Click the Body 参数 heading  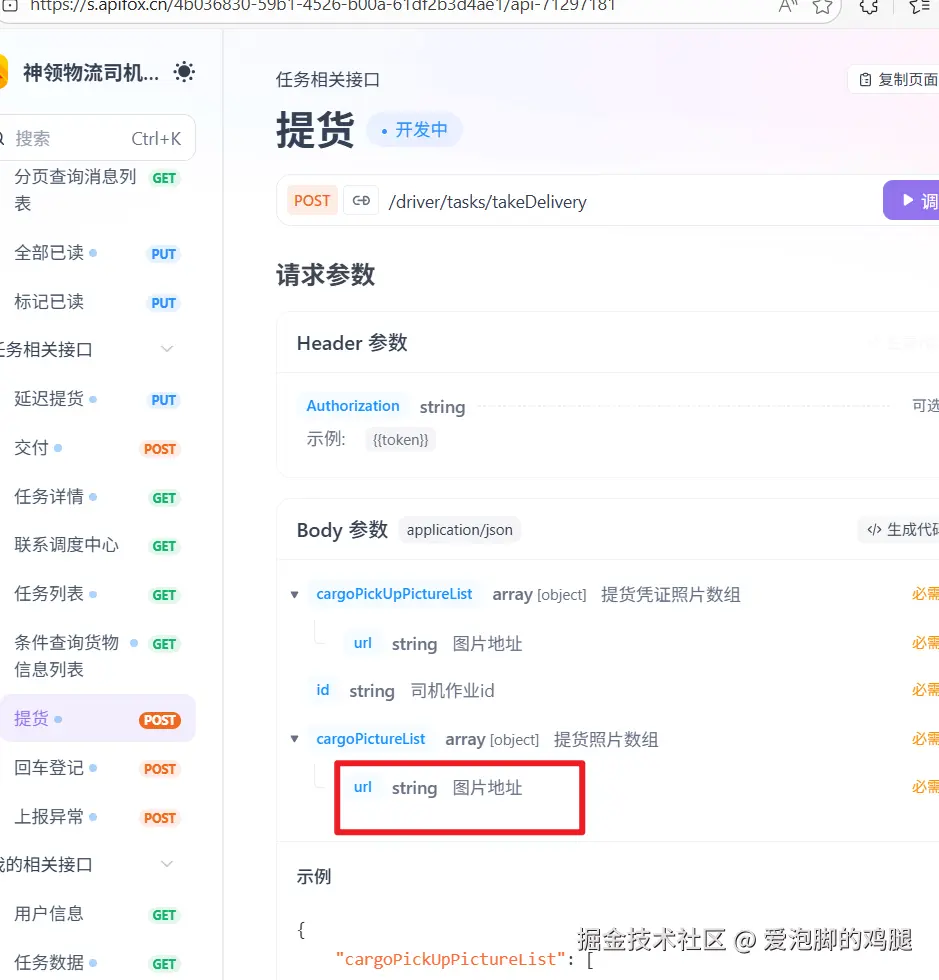pos(343,530)
